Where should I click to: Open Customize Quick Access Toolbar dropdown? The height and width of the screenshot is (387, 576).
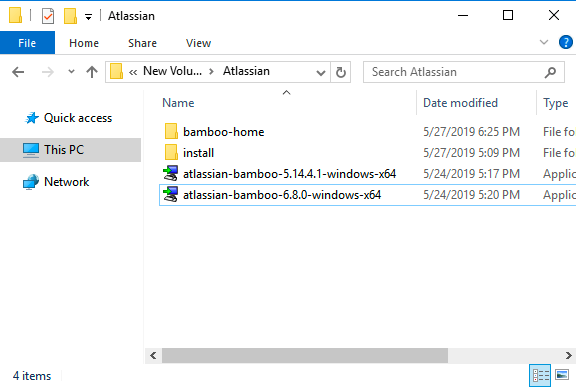89,17
